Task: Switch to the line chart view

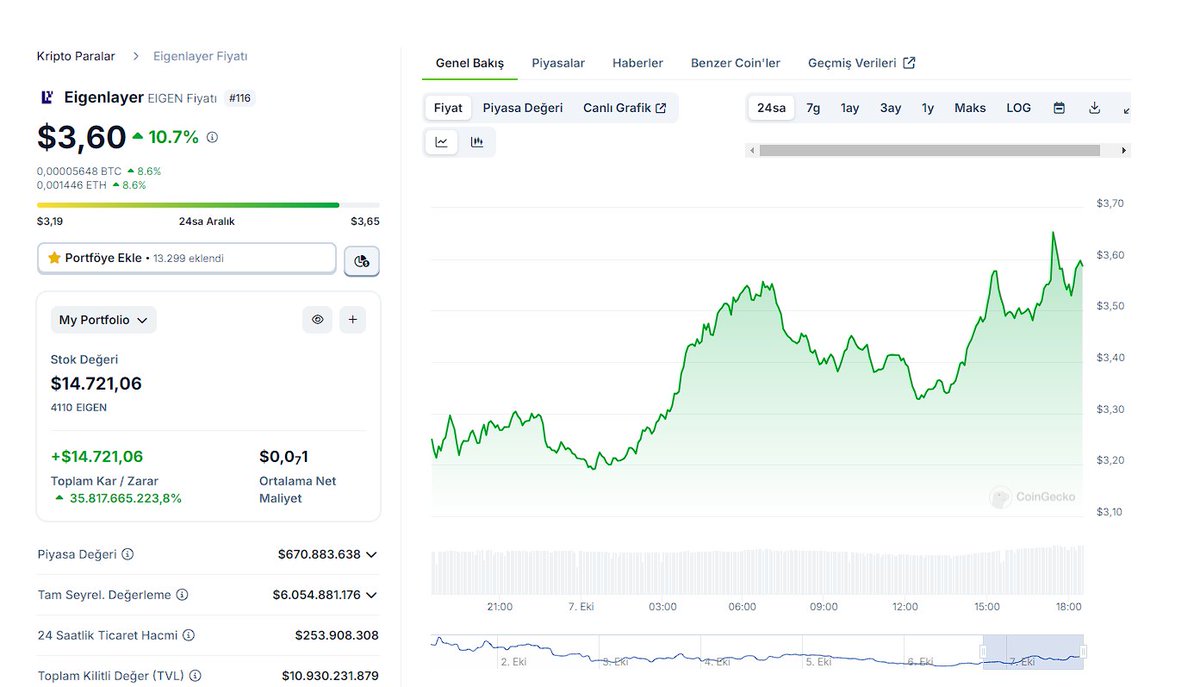Action: (x=441, y=142)
